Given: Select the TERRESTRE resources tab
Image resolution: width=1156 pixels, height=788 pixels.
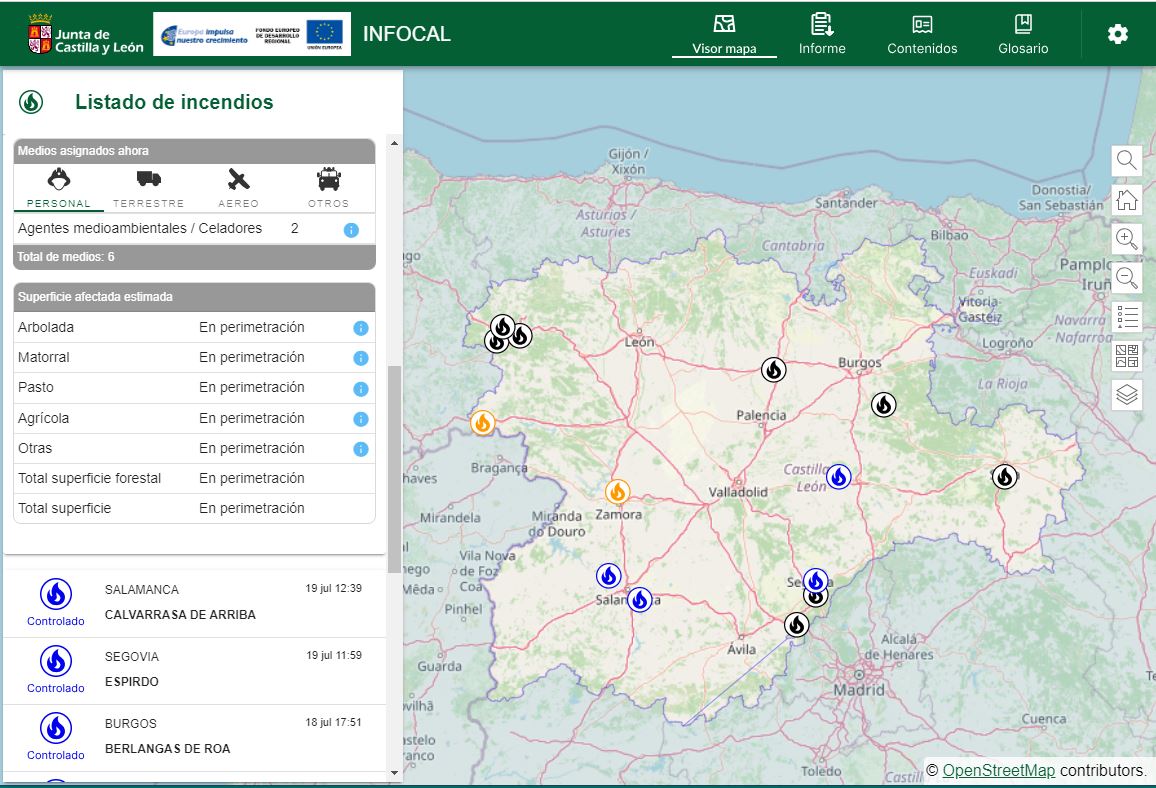Looking at the screenshot, I should point(148,188).
